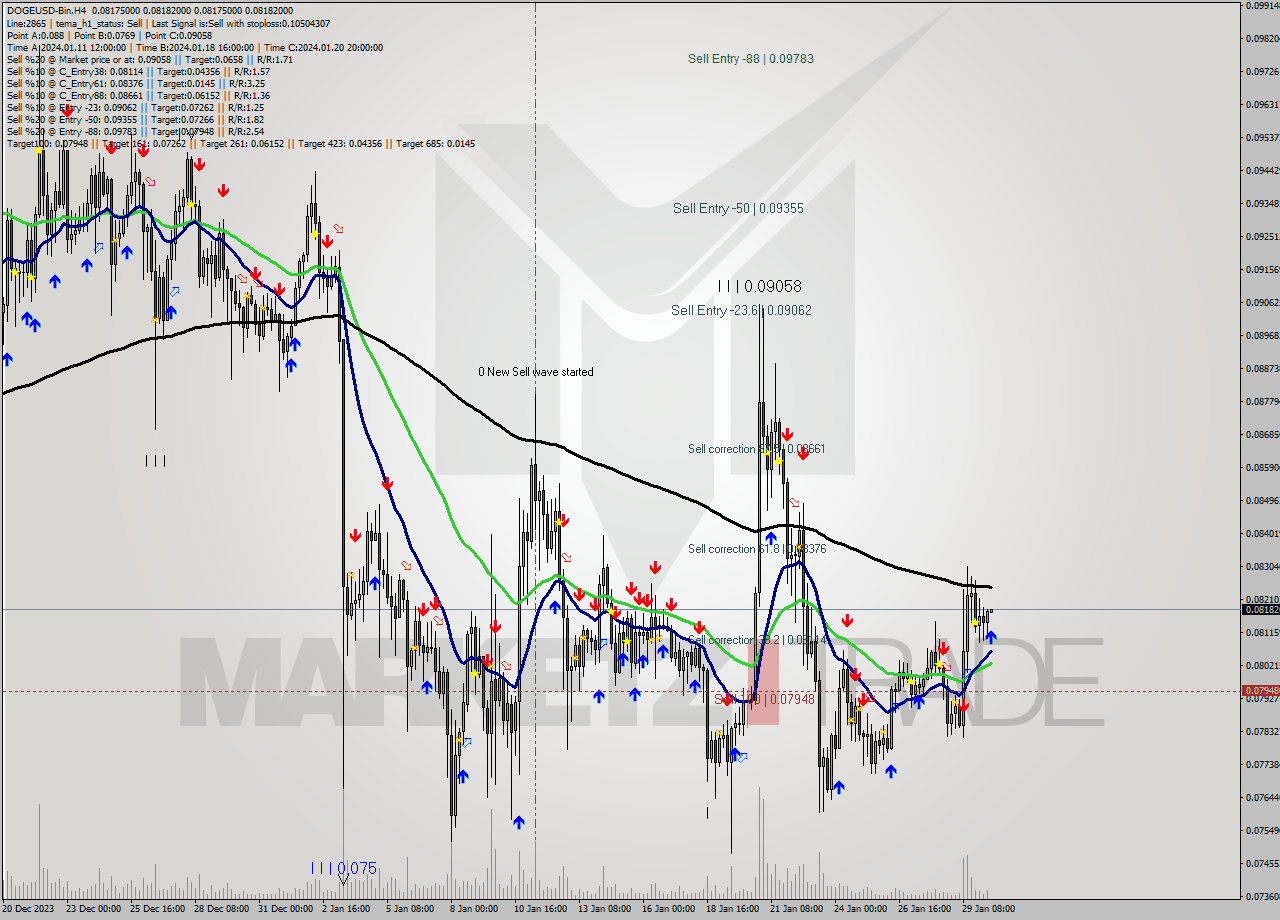Click the 0.07455 price axis label
This screenshot has height=920, width=1280.
(1263, 863)
